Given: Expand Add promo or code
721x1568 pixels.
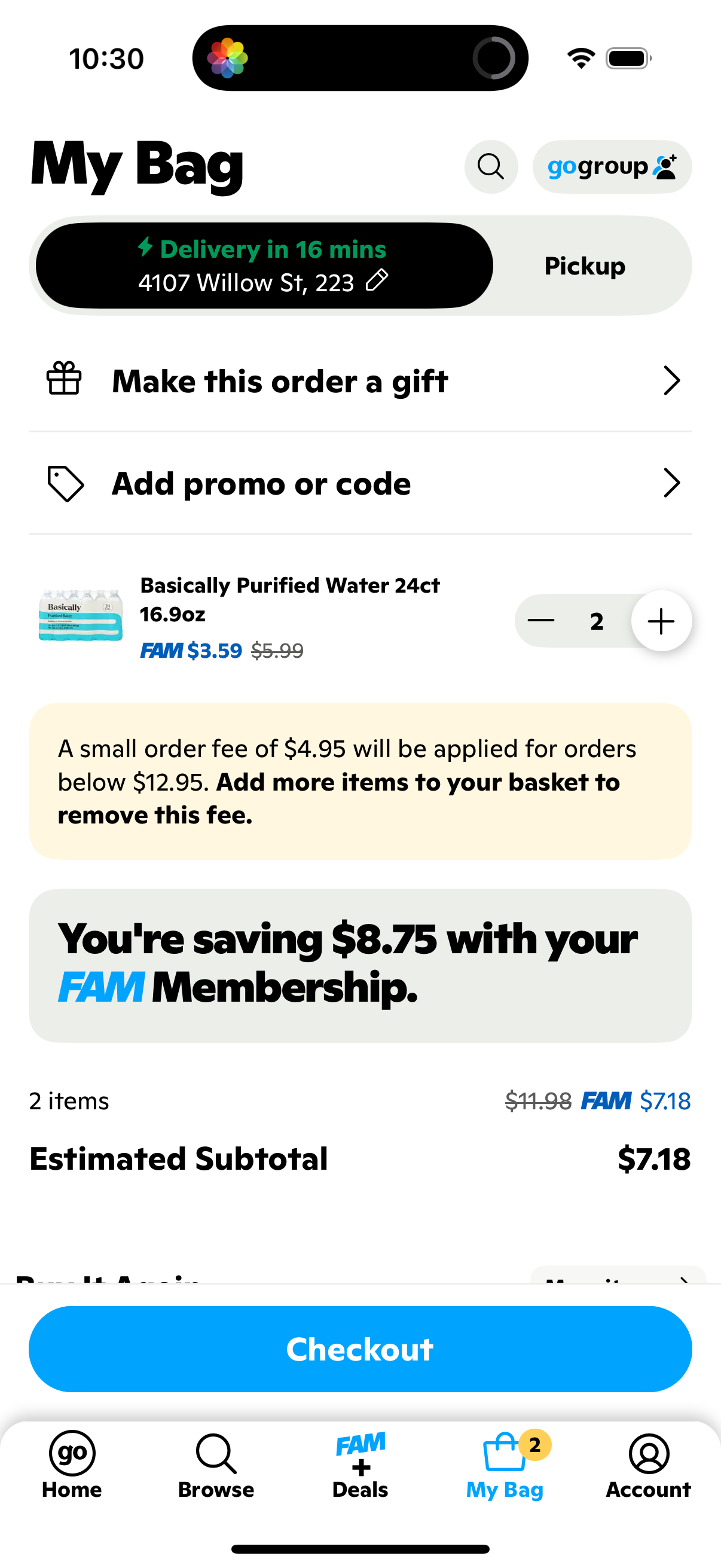Looking at the screenshot, I should pos(261,483).
